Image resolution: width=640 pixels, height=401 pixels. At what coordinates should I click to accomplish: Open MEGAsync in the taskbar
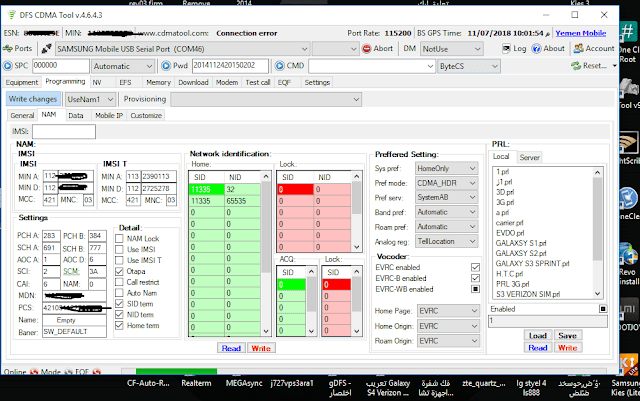tap(244, 383)
